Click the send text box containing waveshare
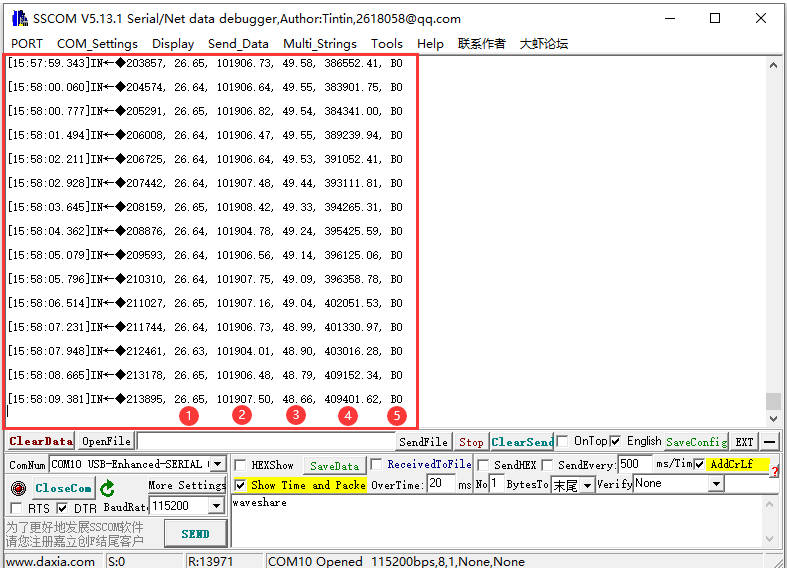Viewport: 787px width, 568px height. point(496,521)
